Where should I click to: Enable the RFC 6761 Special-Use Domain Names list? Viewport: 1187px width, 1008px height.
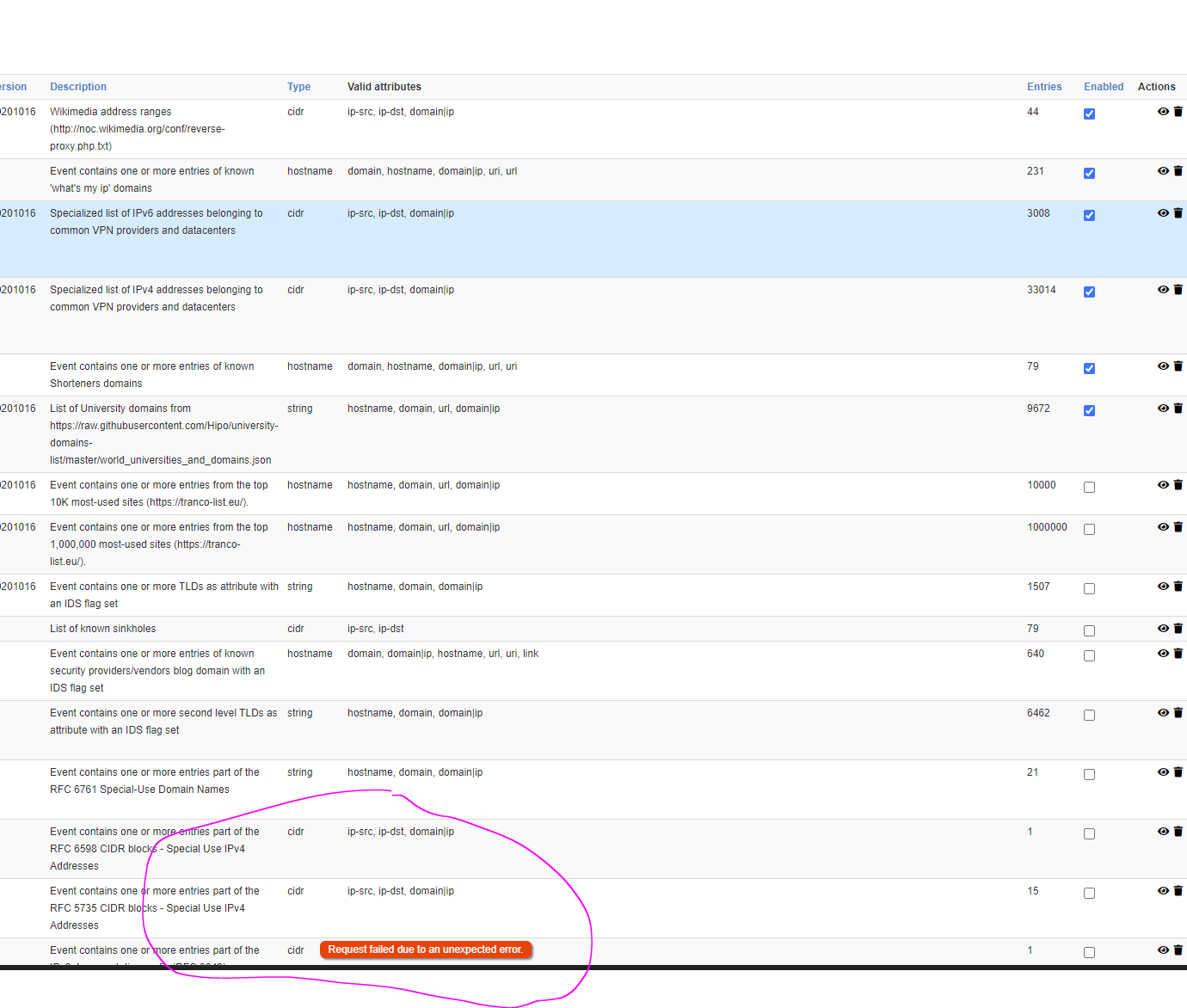click(1090, 774)
